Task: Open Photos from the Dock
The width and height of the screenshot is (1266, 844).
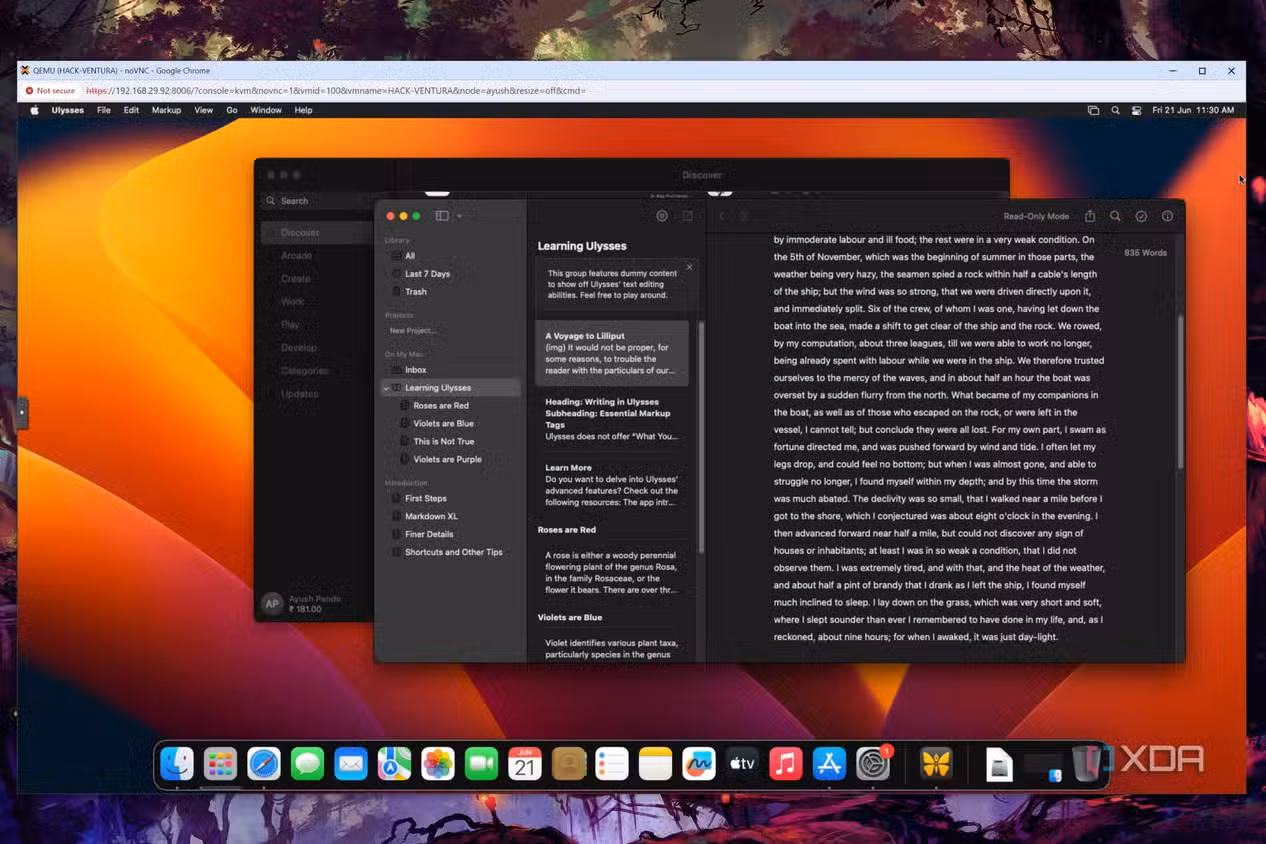Action: pyautogui.click(x=438, y=764)
